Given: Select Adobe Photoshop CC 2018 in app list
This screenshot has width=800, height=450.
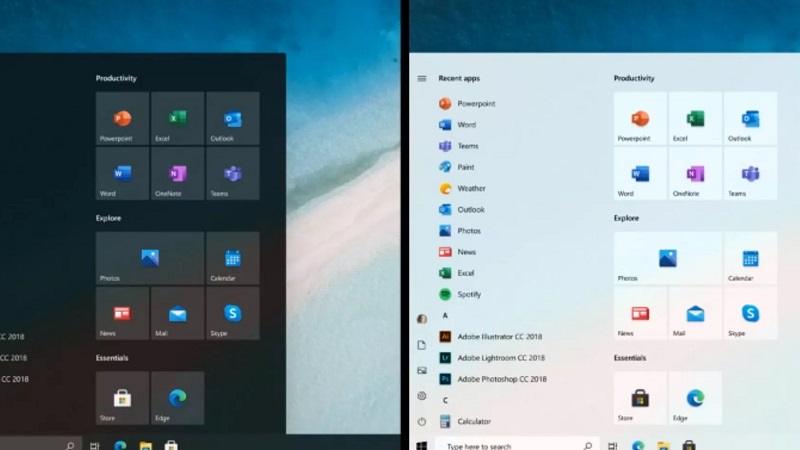Looking at the screenshot, I should pyautogui.click(x=500, y=379).
